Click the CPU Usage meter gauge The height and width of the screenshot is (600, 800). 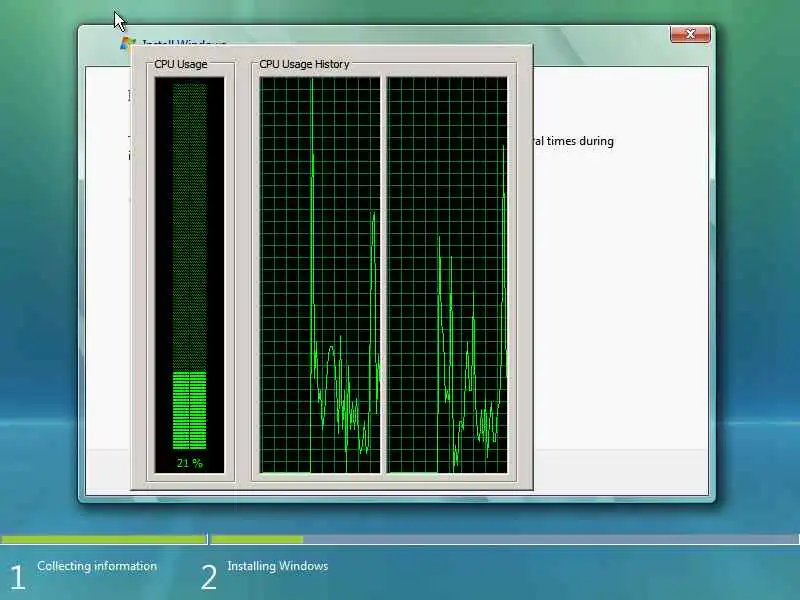189,275
